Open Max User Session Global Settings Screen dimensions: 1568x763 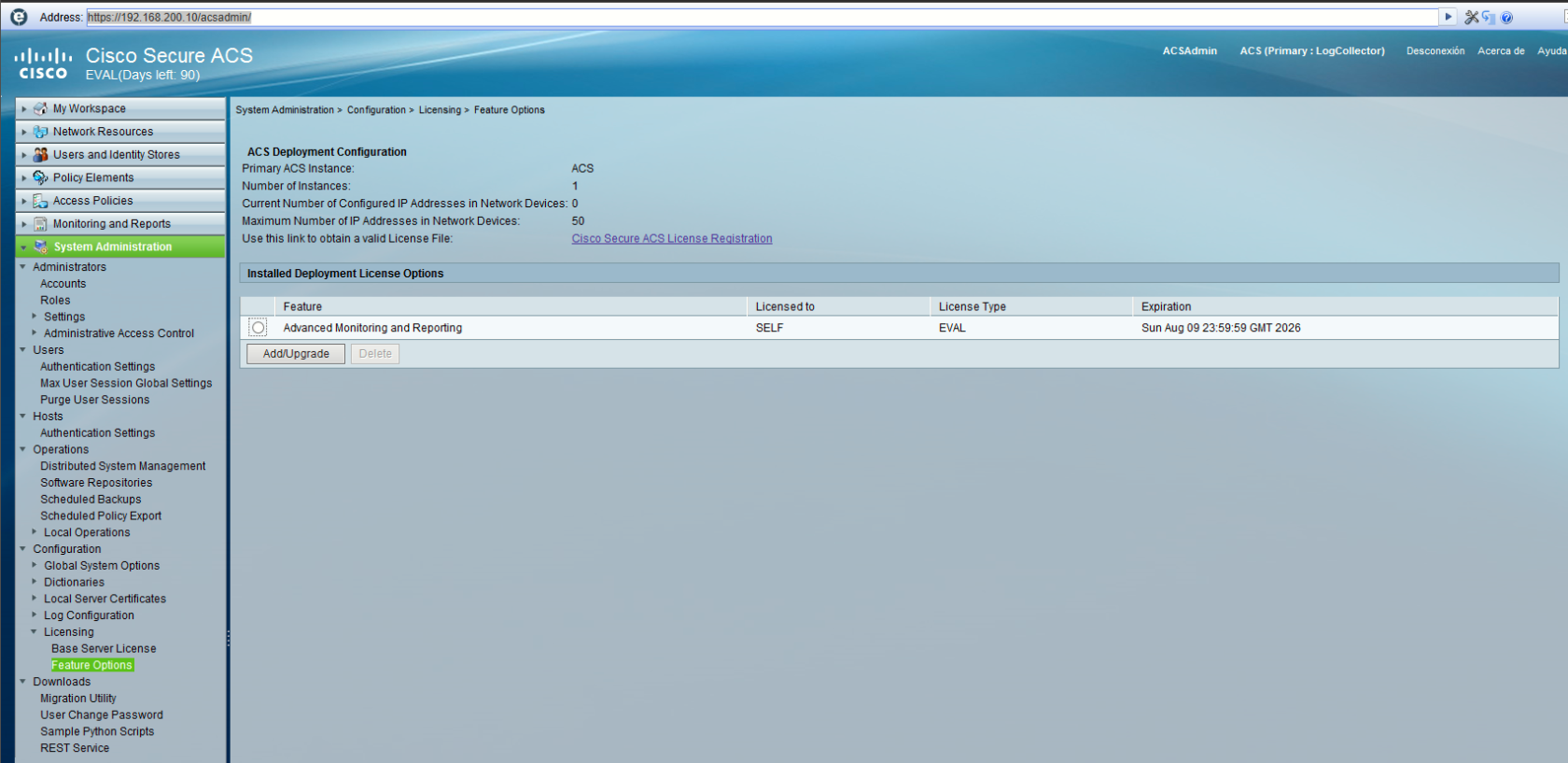pos(126,383)
